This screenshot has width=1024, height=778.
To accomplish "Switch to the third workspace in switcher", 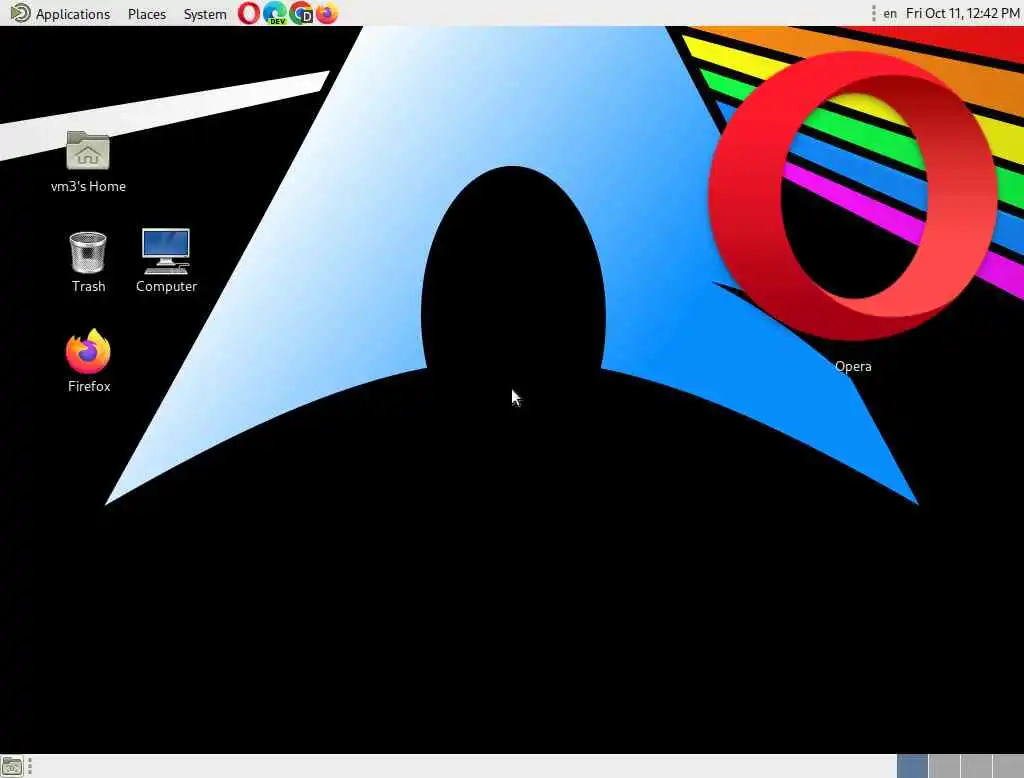I will (x=976, y=766).
